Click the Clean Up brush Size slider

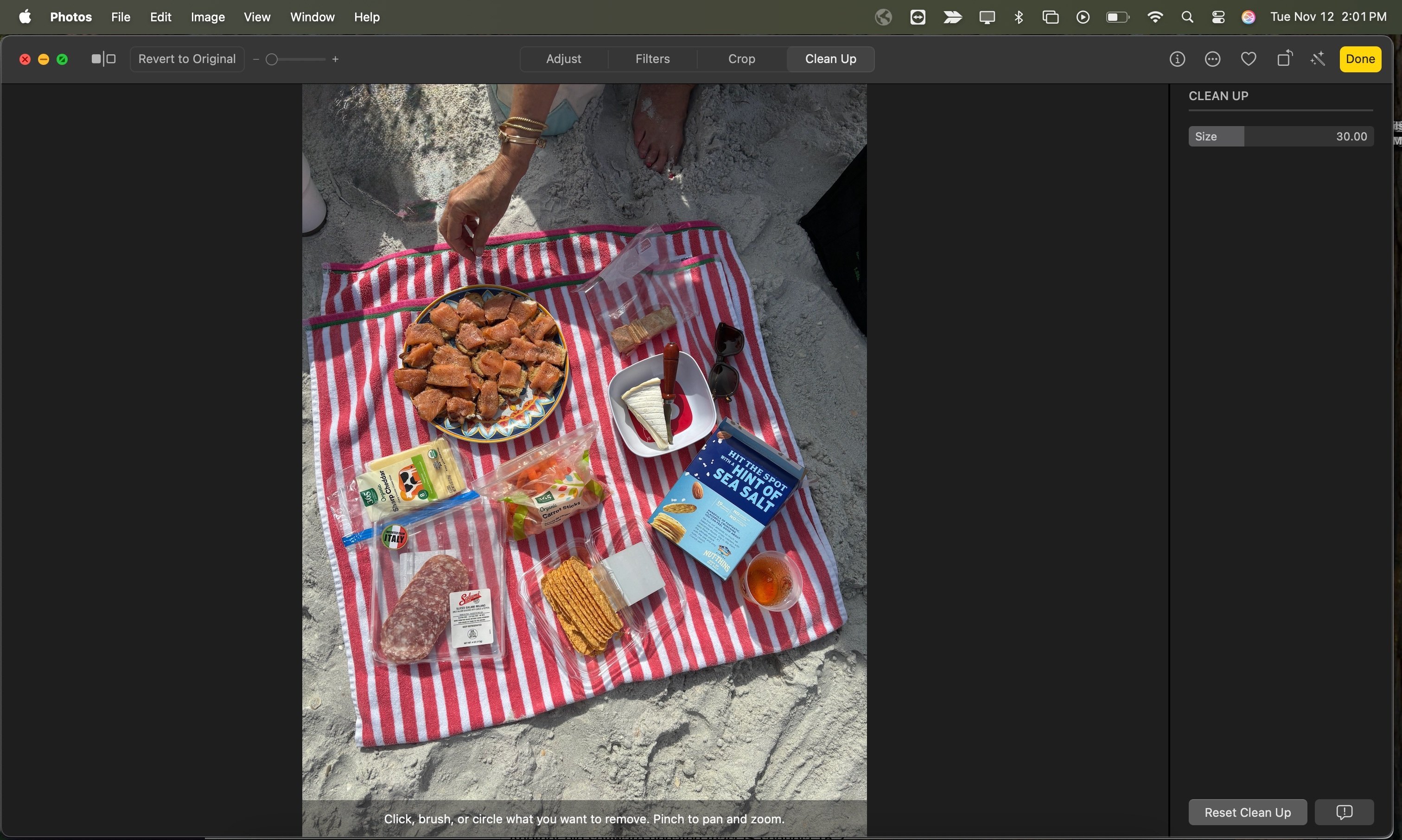click(1281, 136)
